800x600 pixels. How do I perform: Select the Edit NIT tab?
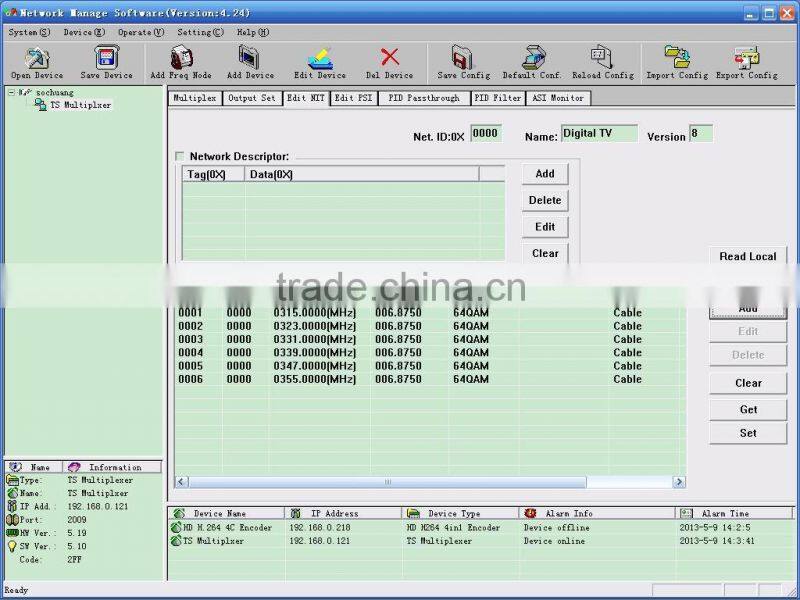[x=306, y=97]
